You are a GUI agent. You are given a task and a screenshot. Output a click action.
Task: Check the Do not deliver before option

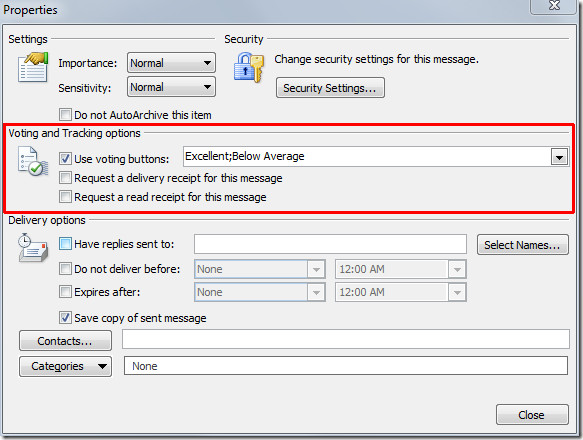click(x=65, y=269)
